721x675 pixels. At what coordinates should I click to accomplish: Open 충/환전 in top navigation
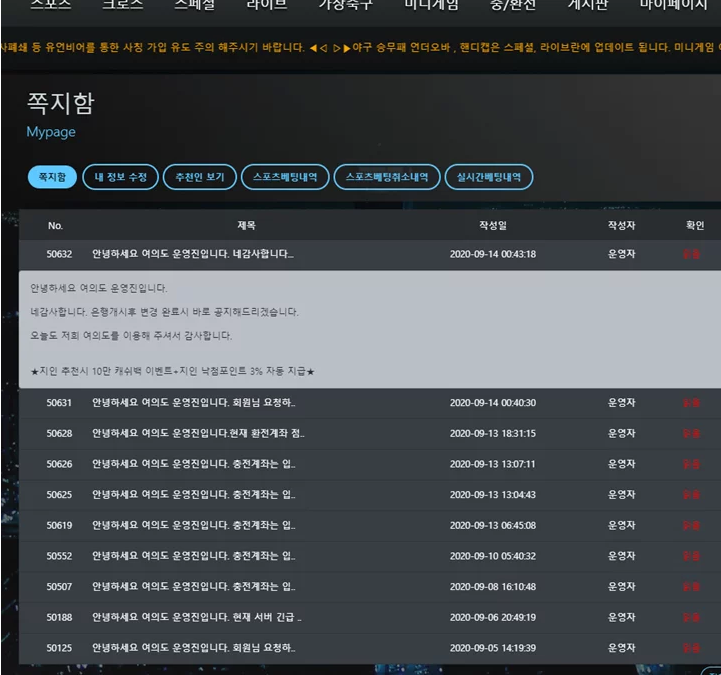pos(512,5)
